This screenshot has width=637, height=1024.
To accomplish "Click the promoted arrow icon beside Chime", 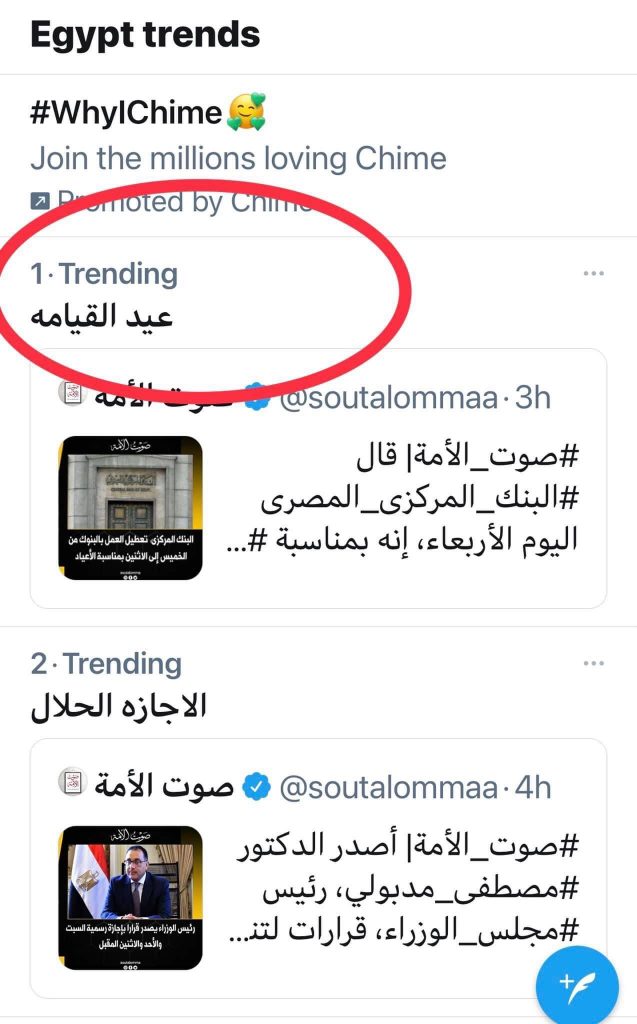I will [x=39, y=202].
